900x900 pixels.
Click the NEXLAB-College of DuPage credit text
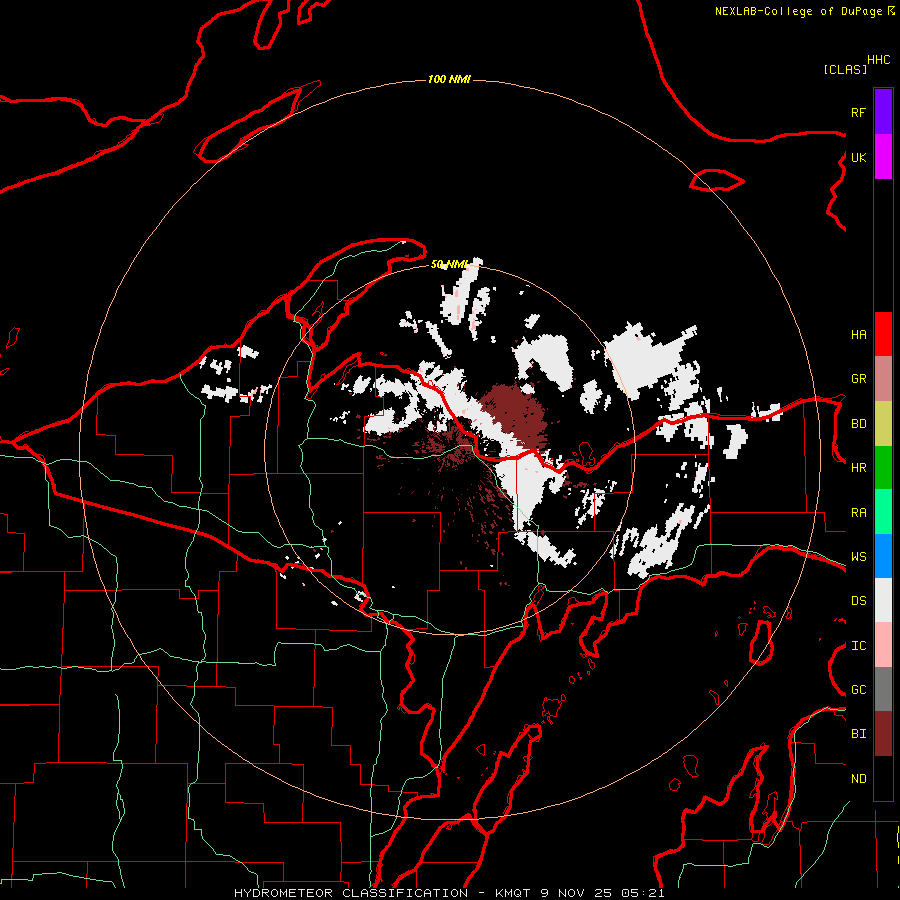tap(798, 11)
